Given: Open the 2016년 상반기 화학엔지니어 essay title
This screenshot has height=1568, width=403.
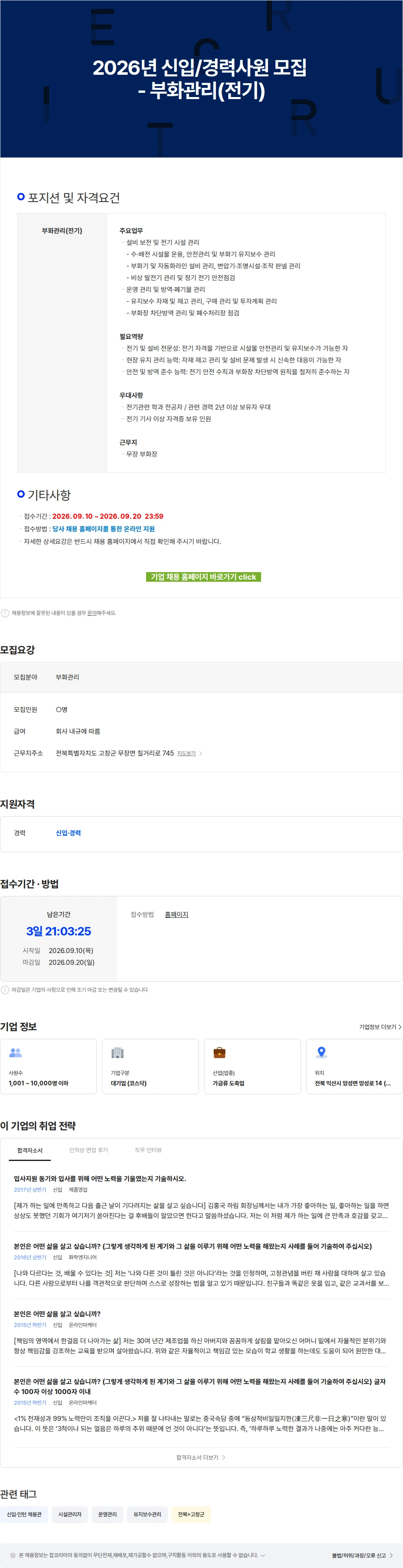Looking at the screenshot, I should (193, 1246).
